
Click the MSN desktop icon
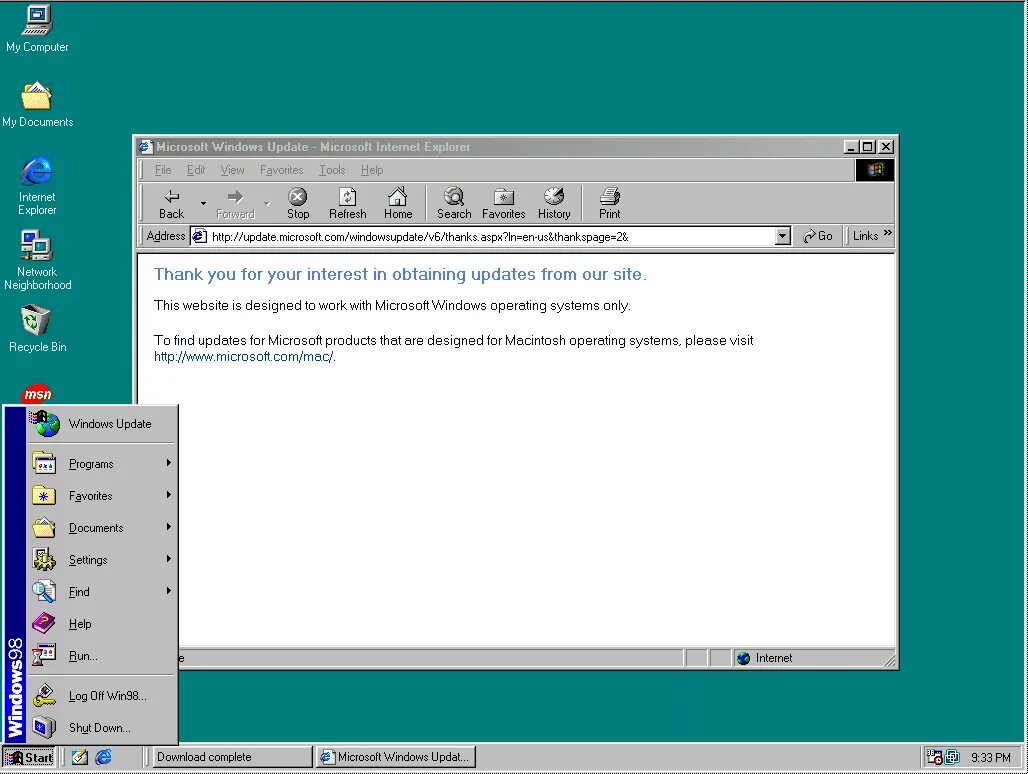37,394
